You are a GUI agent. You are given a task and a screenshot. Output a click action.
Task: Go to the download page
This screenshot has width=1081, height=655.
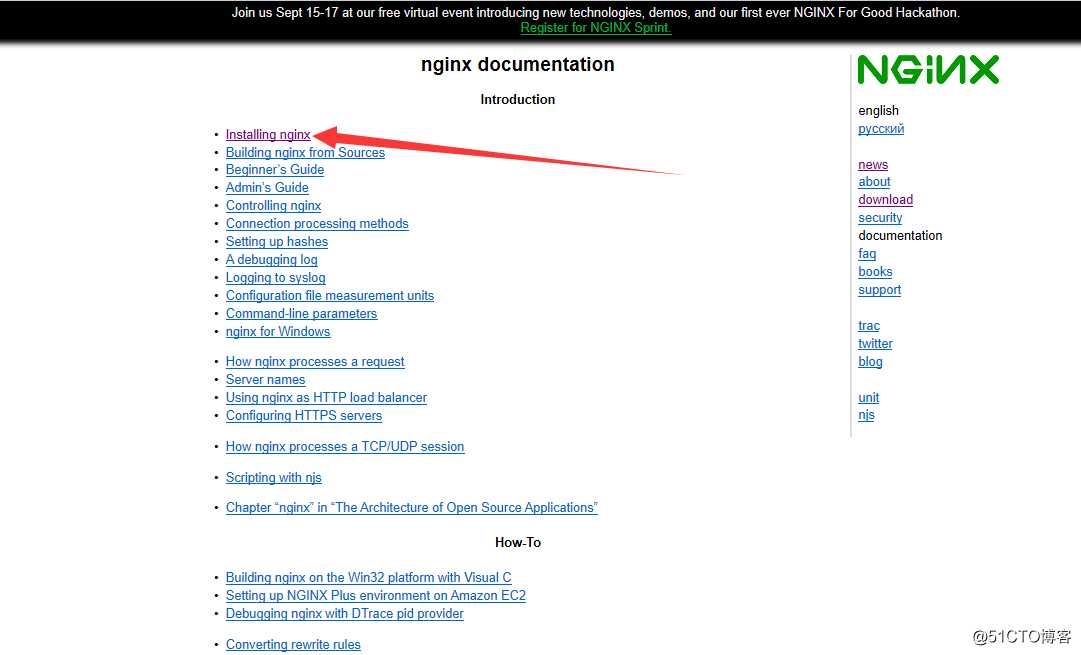(x=886, y=199)
